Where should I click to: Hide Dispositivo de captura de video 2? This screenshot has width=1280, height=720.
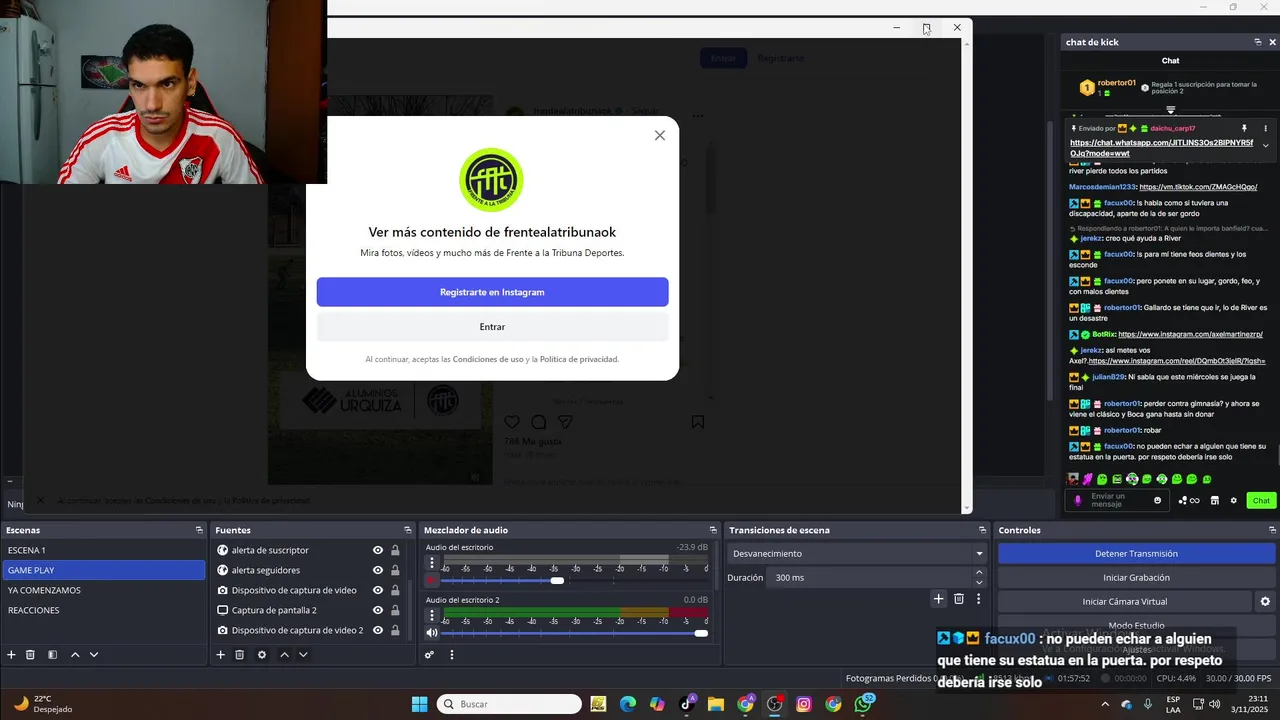(x=378, y=630)
